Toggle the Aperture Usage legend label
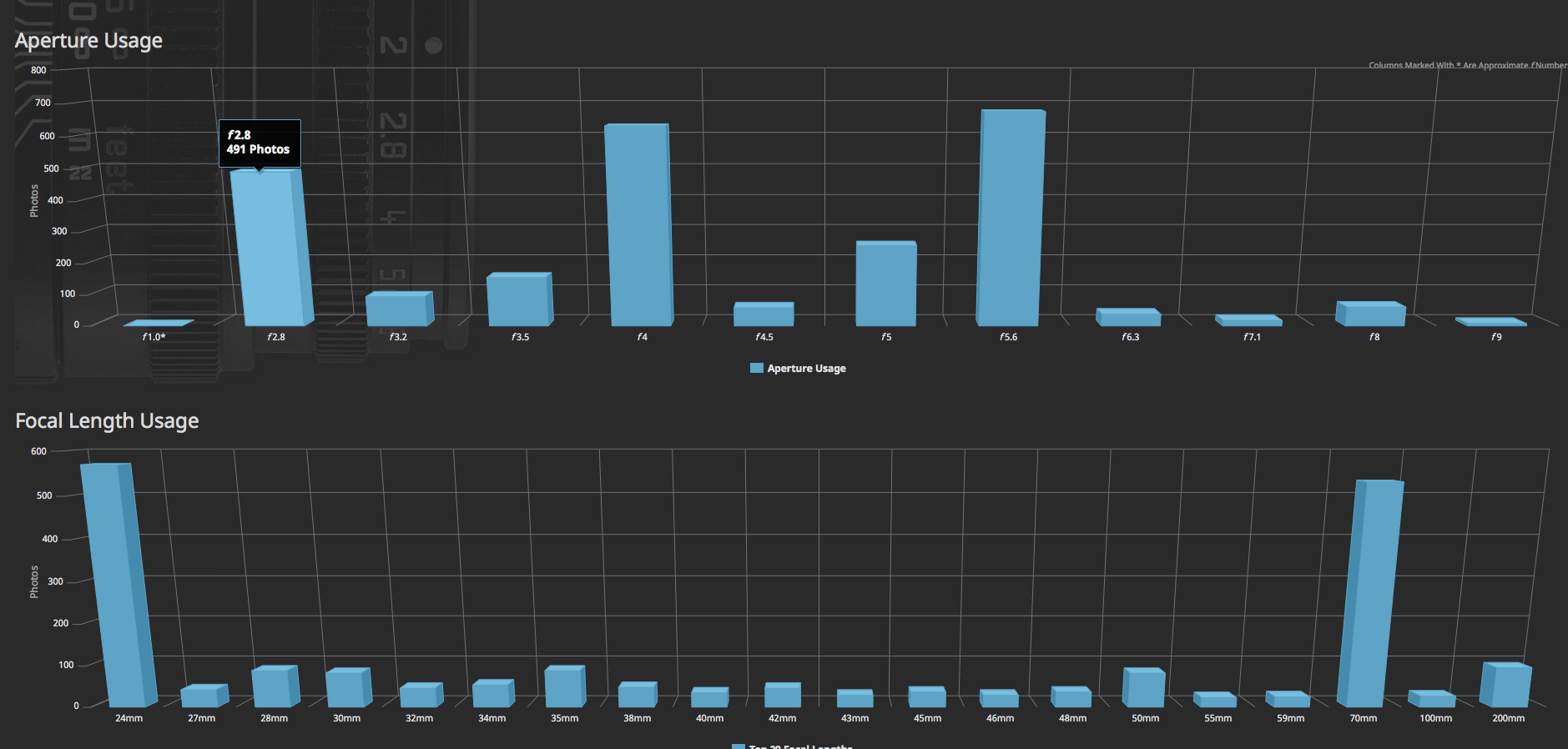The image size is (1568, 749). [806, 369]
